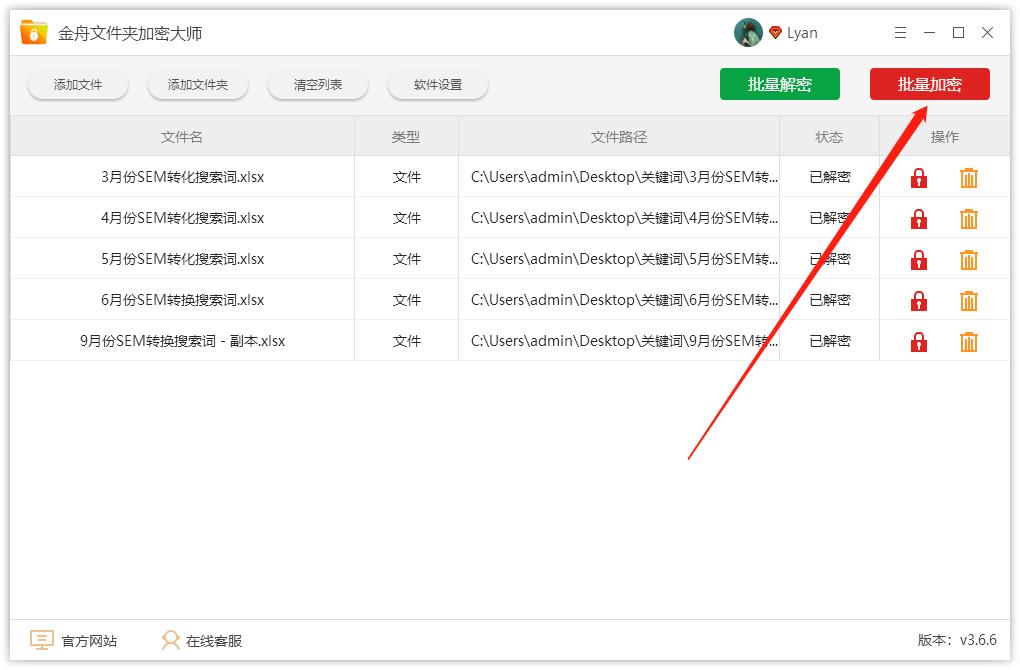1020x670 pixels.
Task: Click the VIP badge next to Lyan
Action: tap(775, 32)
